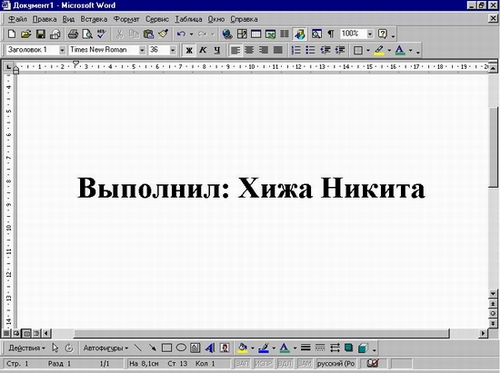Open Office Assistant help icon

382,34
